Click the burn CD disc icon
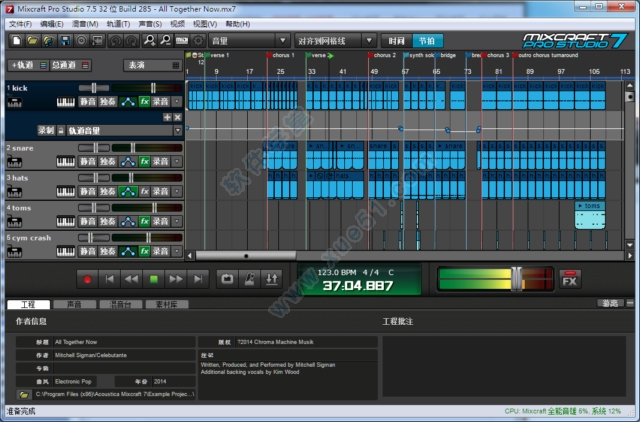Screen dimensions: 640x422 [x=81, y=40]
